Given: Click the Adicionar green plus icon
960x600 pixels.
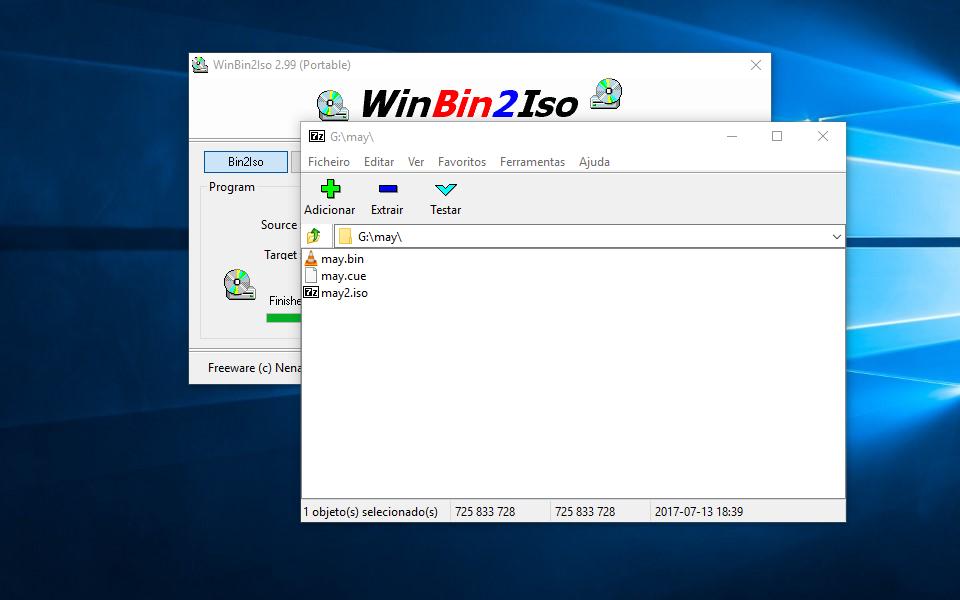Looking at the screenshot, I should tap(329, 188).
